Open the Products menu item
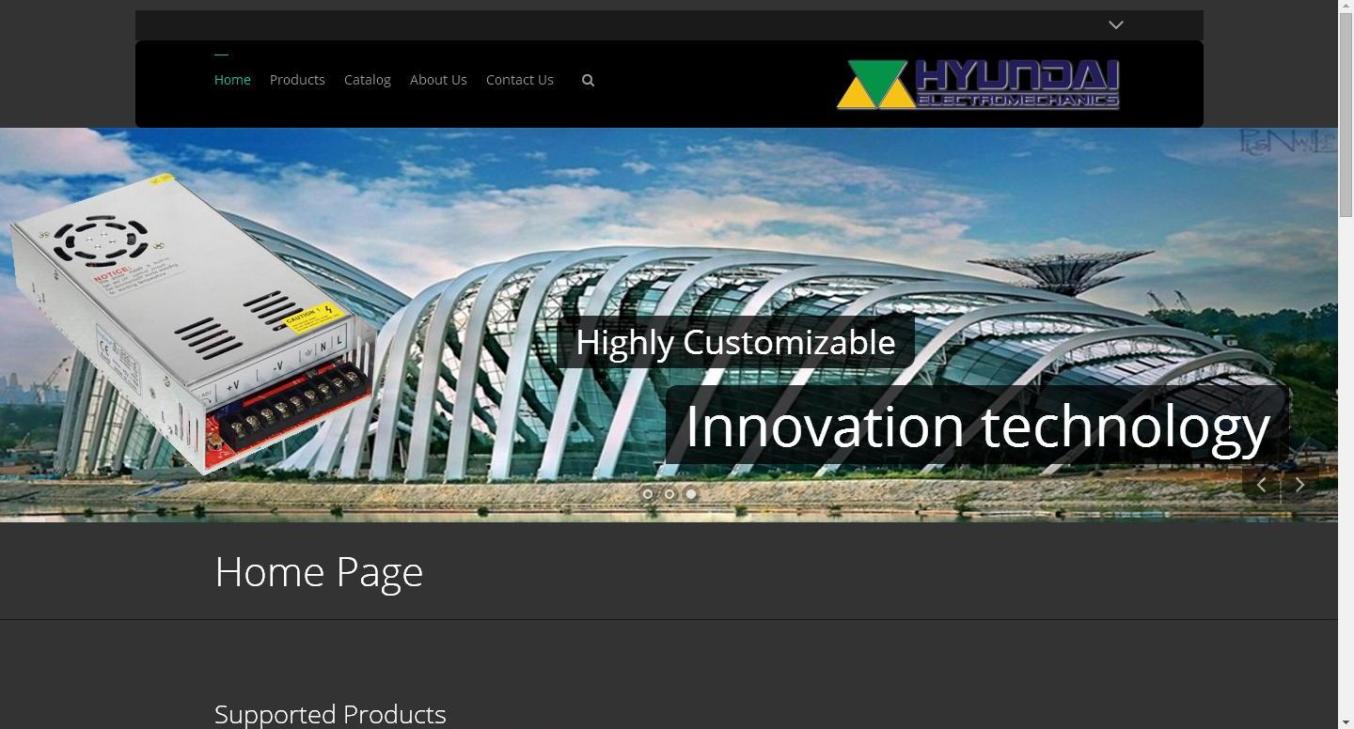Image resolution: width=1354 pixels, height=729 pixels. pyautogui.click(x=297, y=80)
